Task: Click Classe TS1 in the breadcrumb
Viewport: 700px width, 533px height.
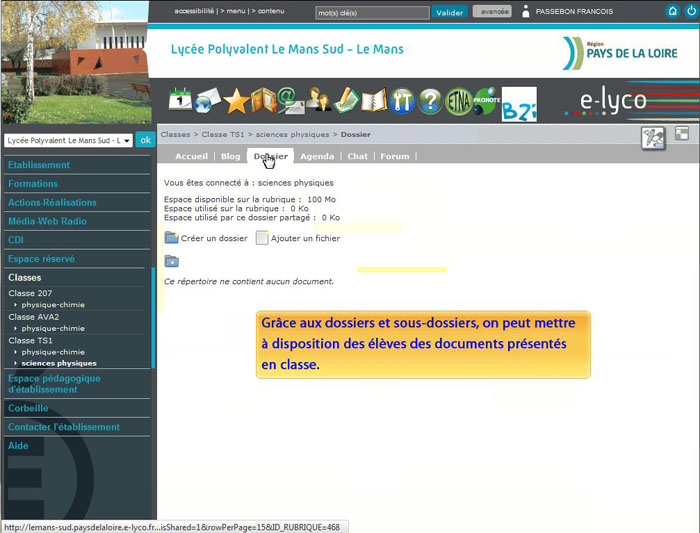Action: [223, 134]
